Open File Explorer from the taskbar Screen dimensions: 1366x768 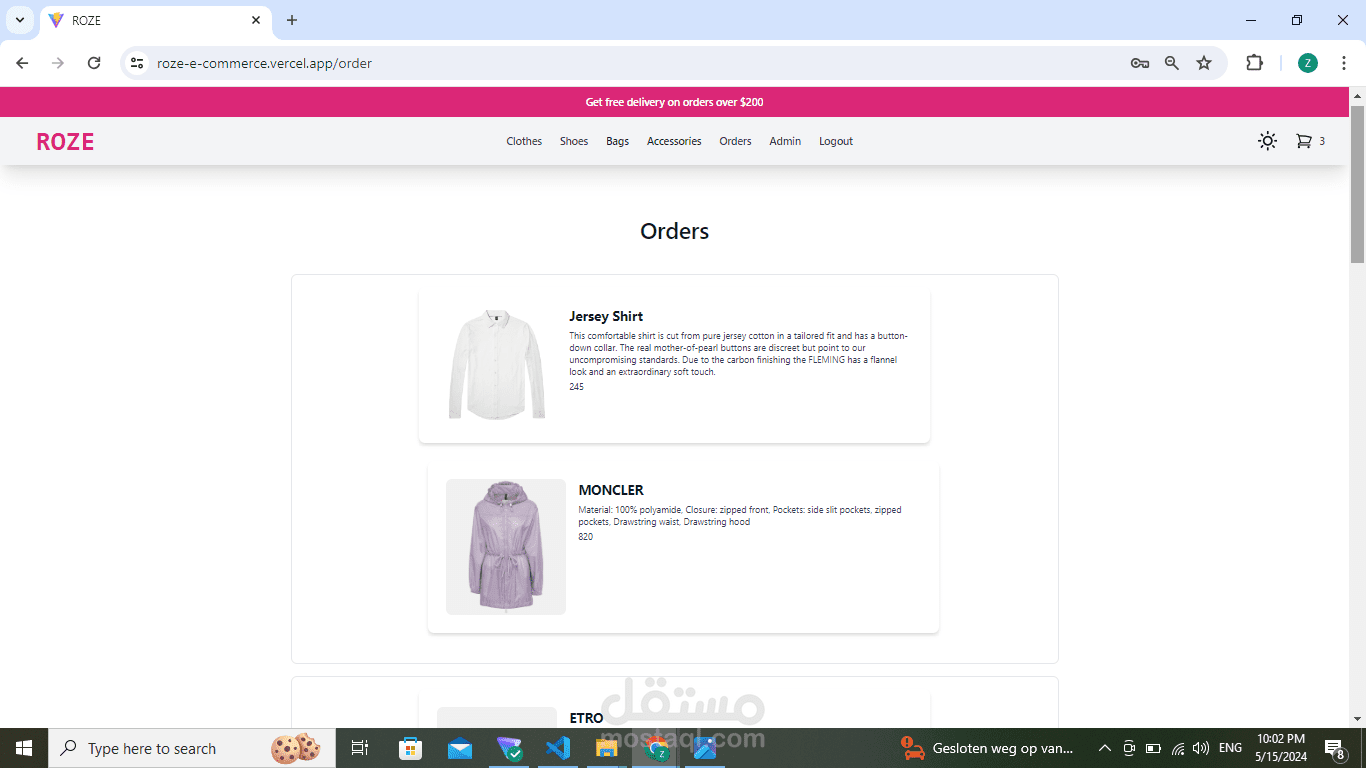606,748
